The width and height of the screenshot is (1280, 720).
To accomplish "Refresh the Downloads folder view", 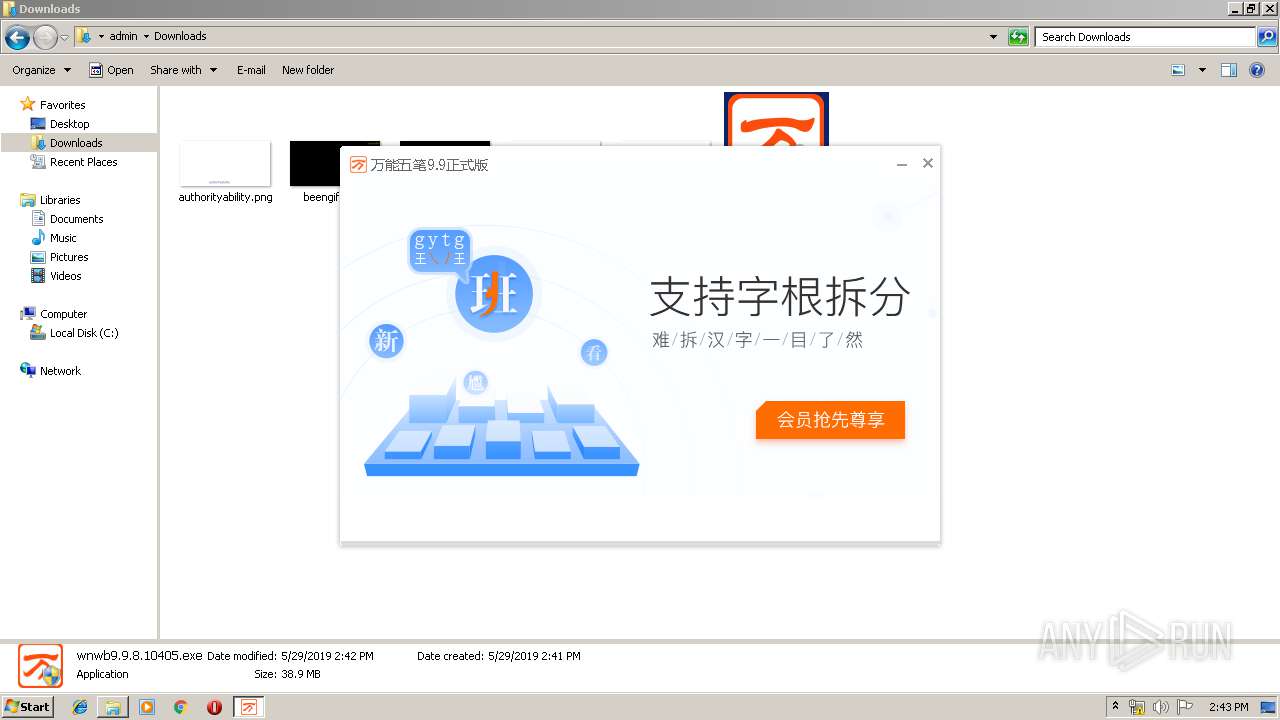I will (x=1018, y=37).
